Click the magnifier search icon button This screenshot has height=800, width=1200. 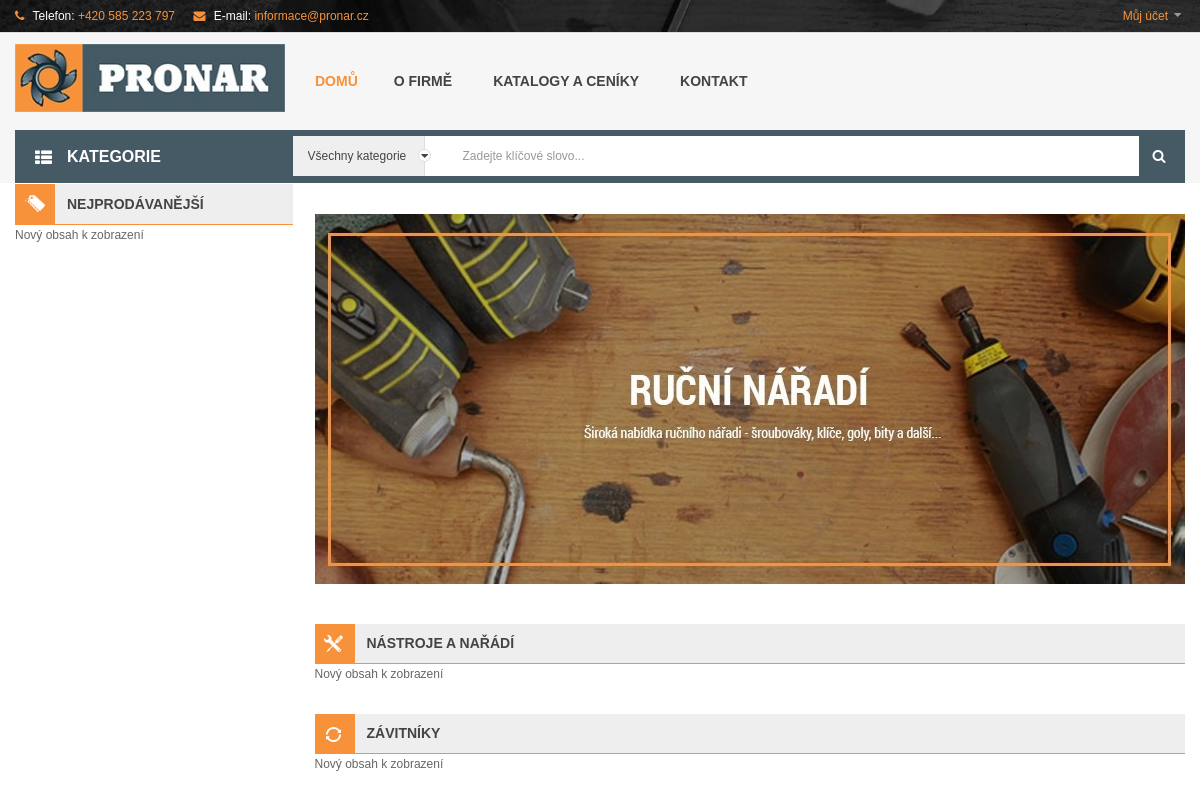(x=1159, y=156)
